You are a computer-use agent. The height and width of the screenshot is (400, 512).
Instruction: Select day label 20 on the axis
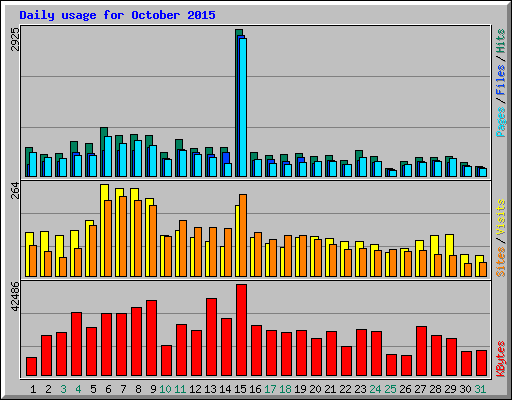(x=315, y=389)
